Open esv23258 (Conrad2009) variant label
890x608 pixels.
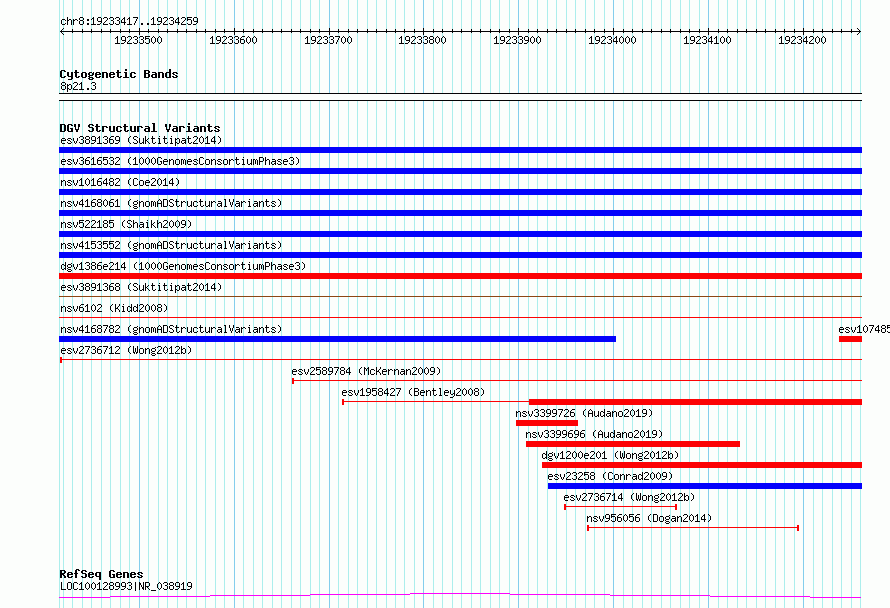pos(610,476)
